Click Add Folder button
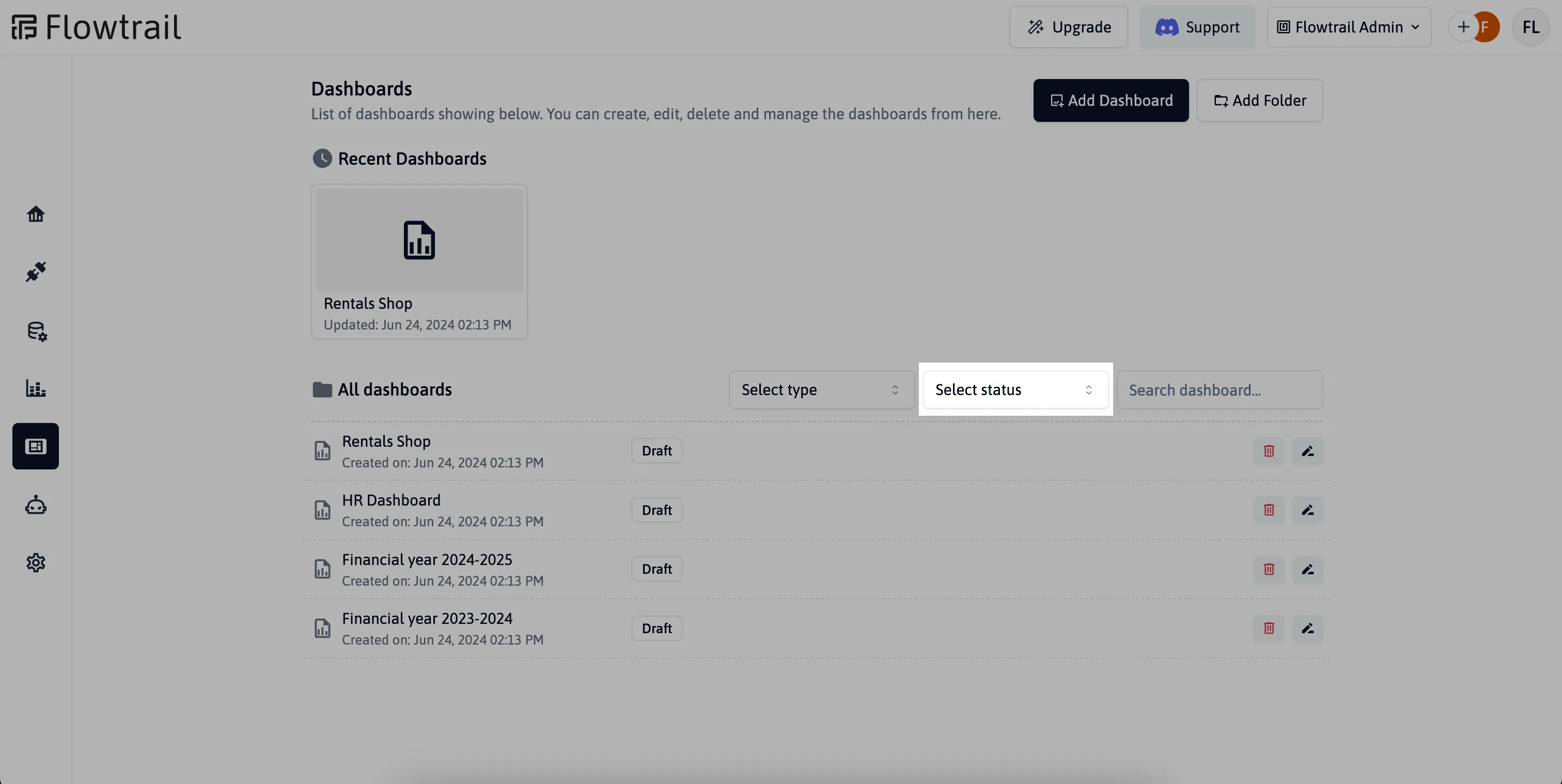This screenshot has height=784, width=1562. click(x=1259, y=100)
